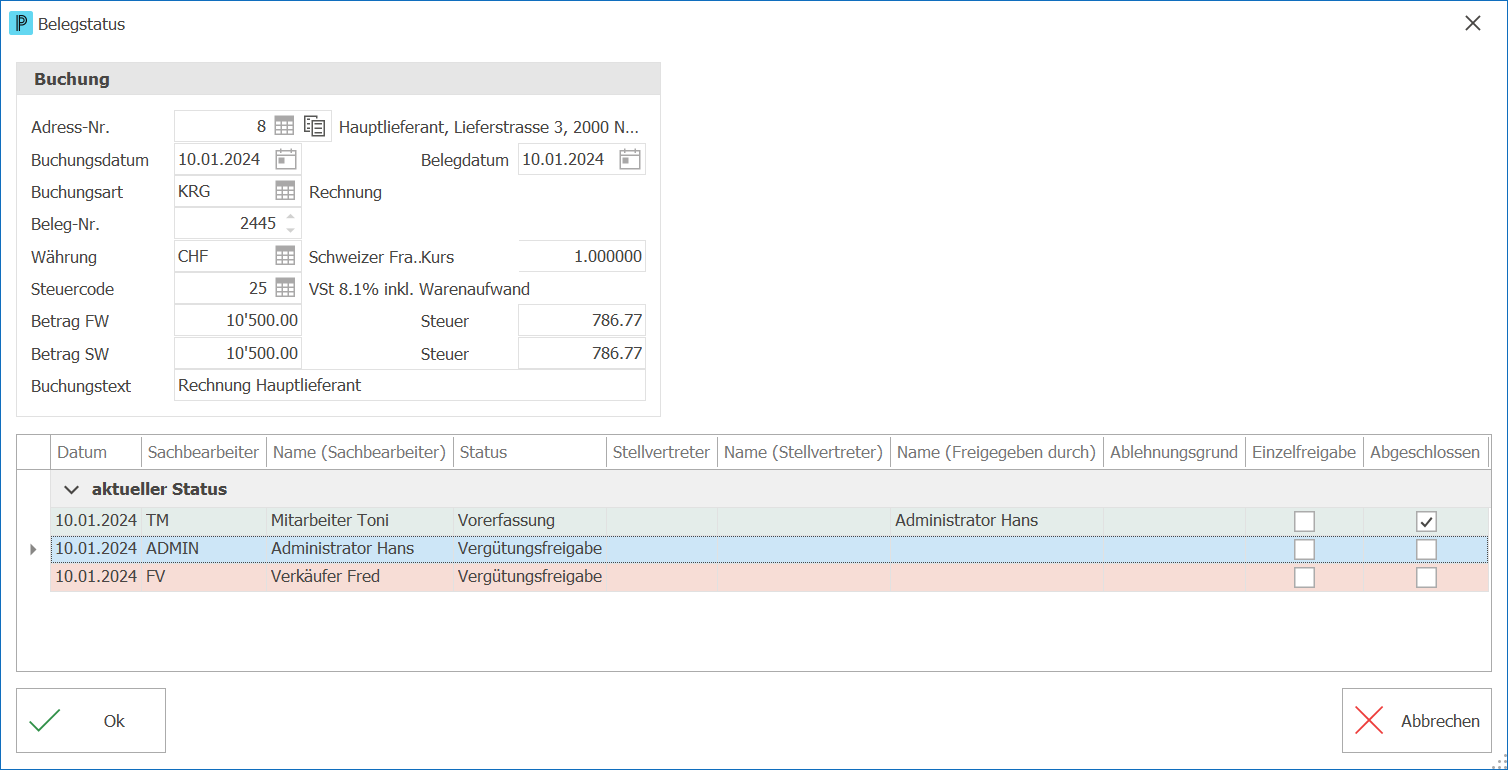This screenshot has width=1508, height=770.
Task: Click the Ablehnungsgrund column header
Action: (1174, 452)
